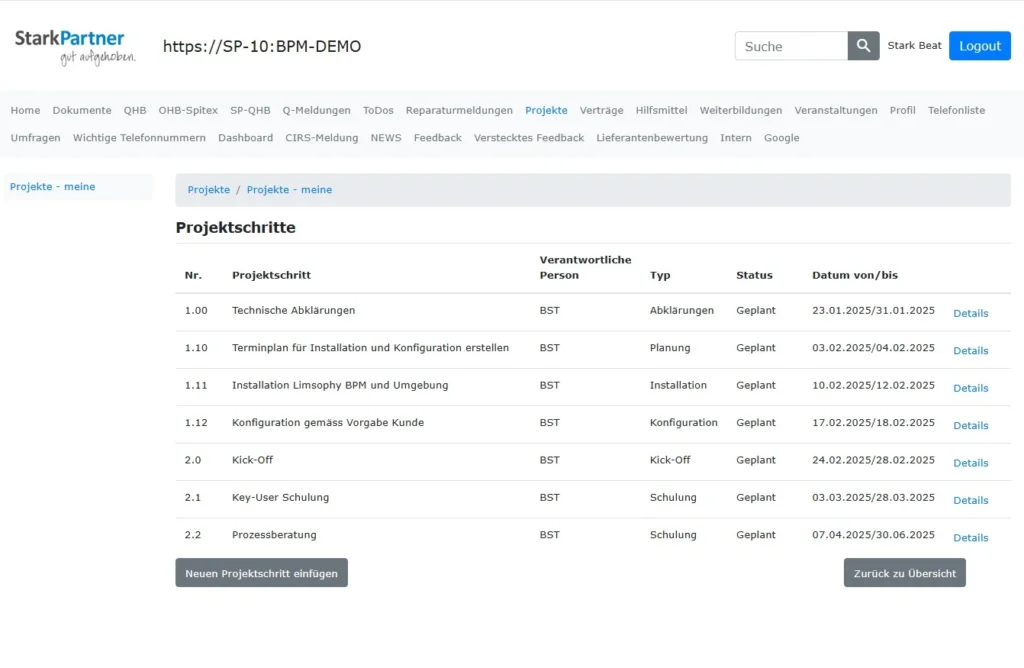The height and width of the screenshot is (668, 1024).
Task: Go to Veranstaltungen
Action: pos(836,110)
